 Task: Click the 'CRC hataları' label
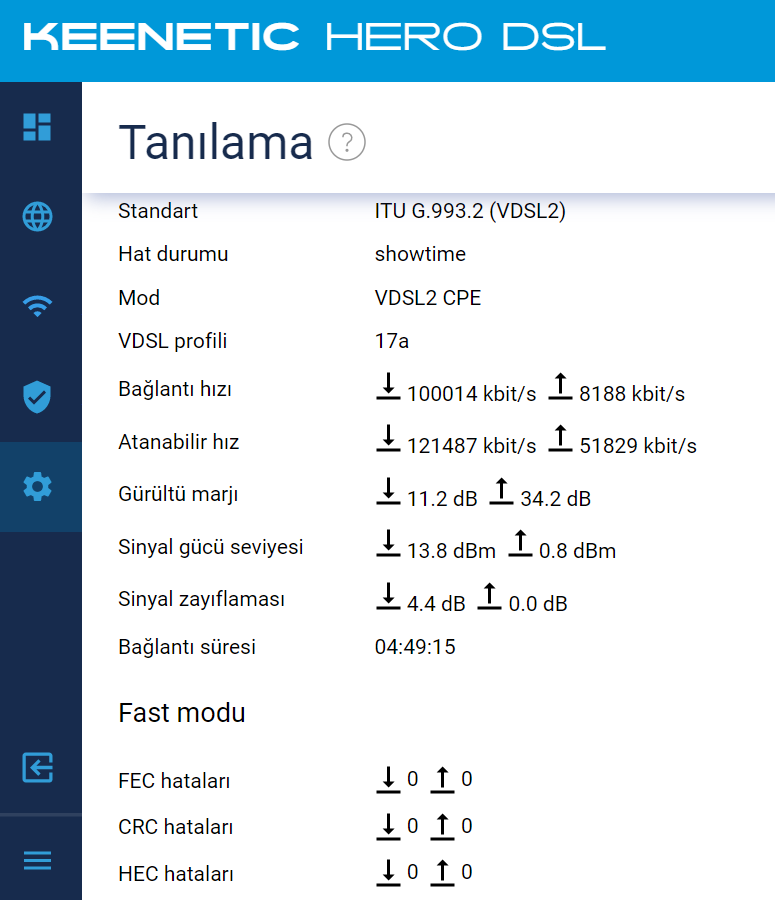pyautogui.click(x=176, y=827)
